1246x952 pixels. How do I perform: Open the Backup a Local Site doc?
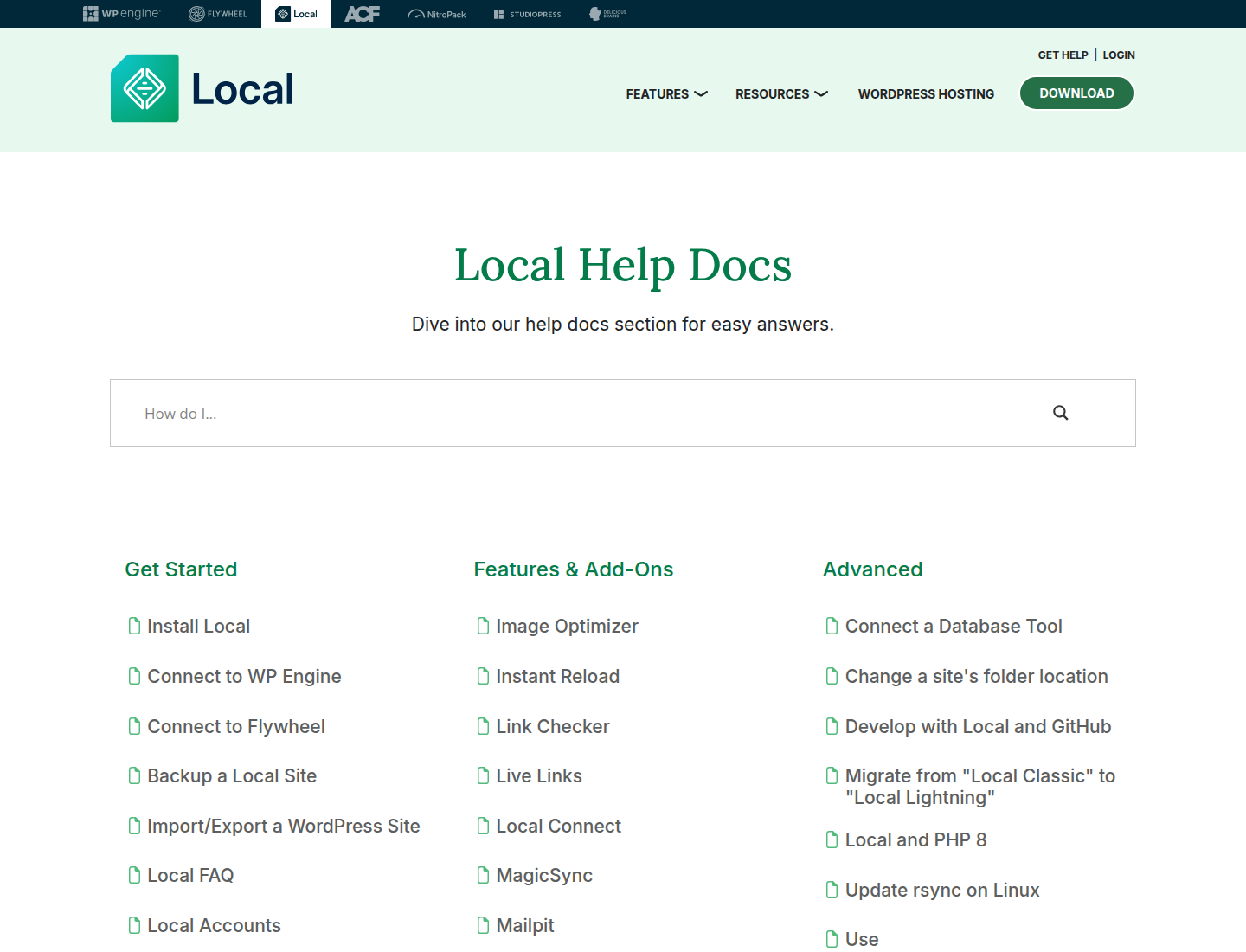232,775
